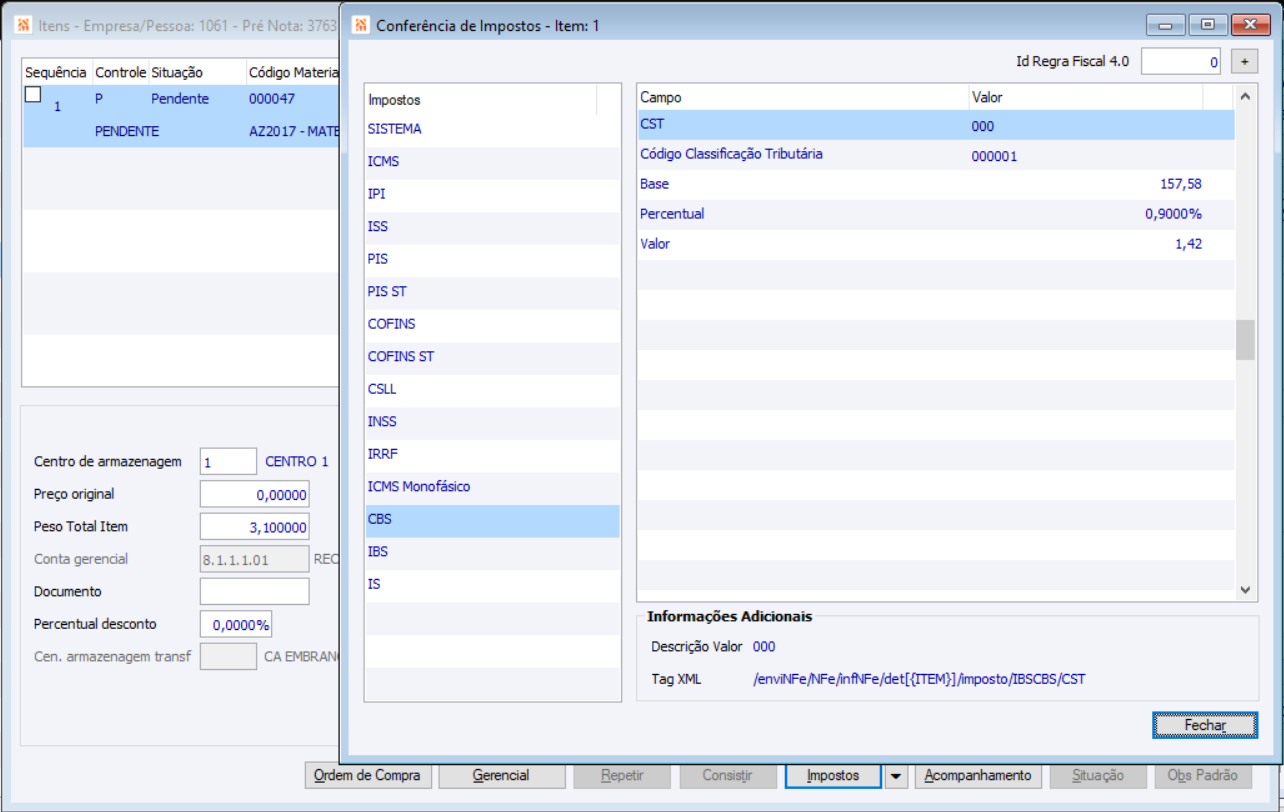Focus the Peso Total Item field
The height and width of the screenshot is (812, 1284).
click(254, 526)
